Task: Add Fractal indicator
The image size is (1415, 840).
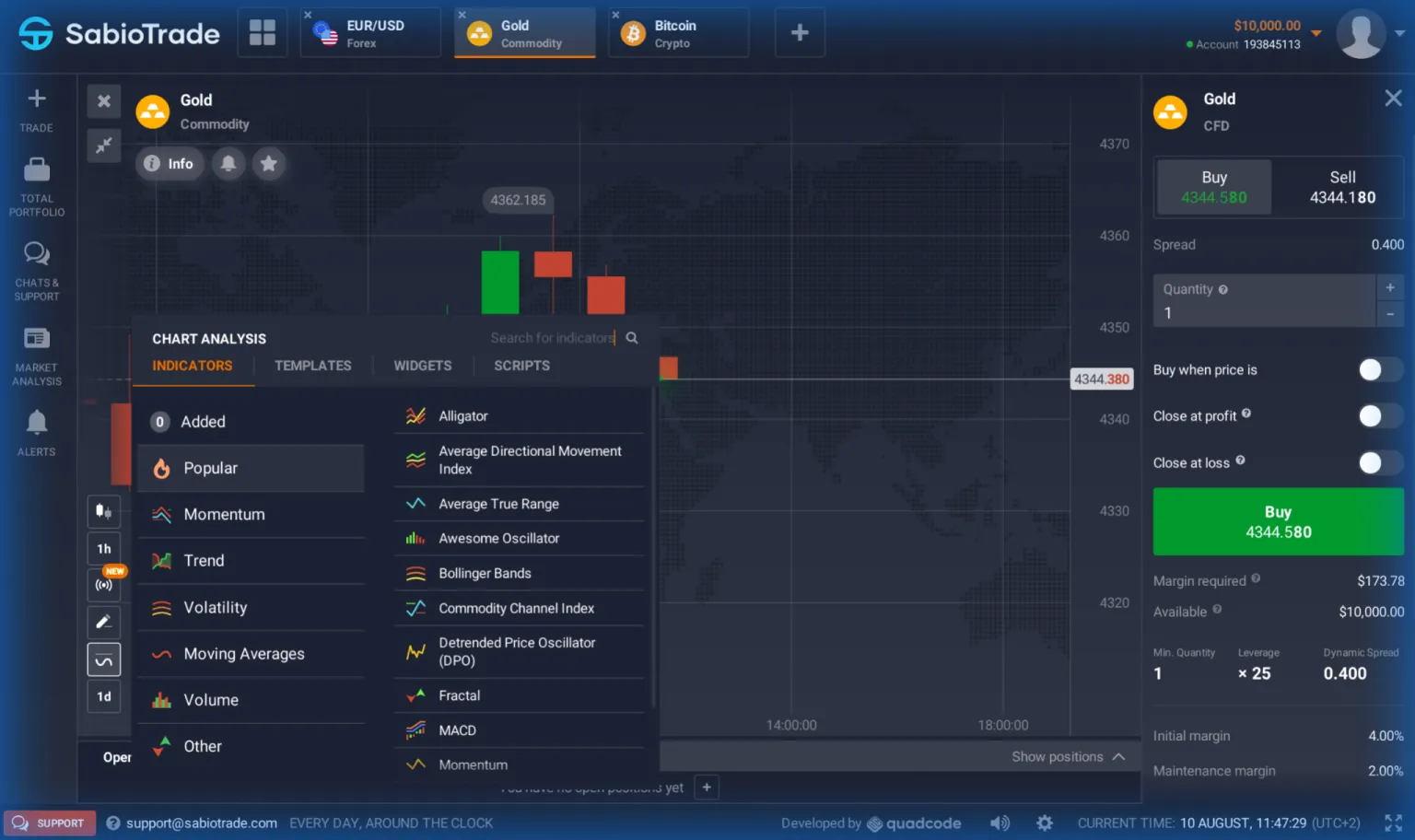Action: click(x=520, y=695)
